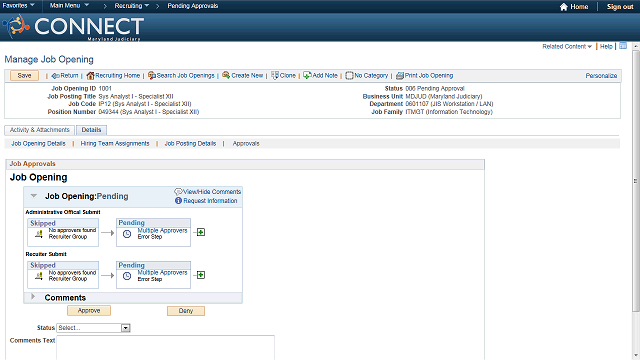Screen dimensions: 640x360
Task: Click the Clone icon
Action: point(275,76)
